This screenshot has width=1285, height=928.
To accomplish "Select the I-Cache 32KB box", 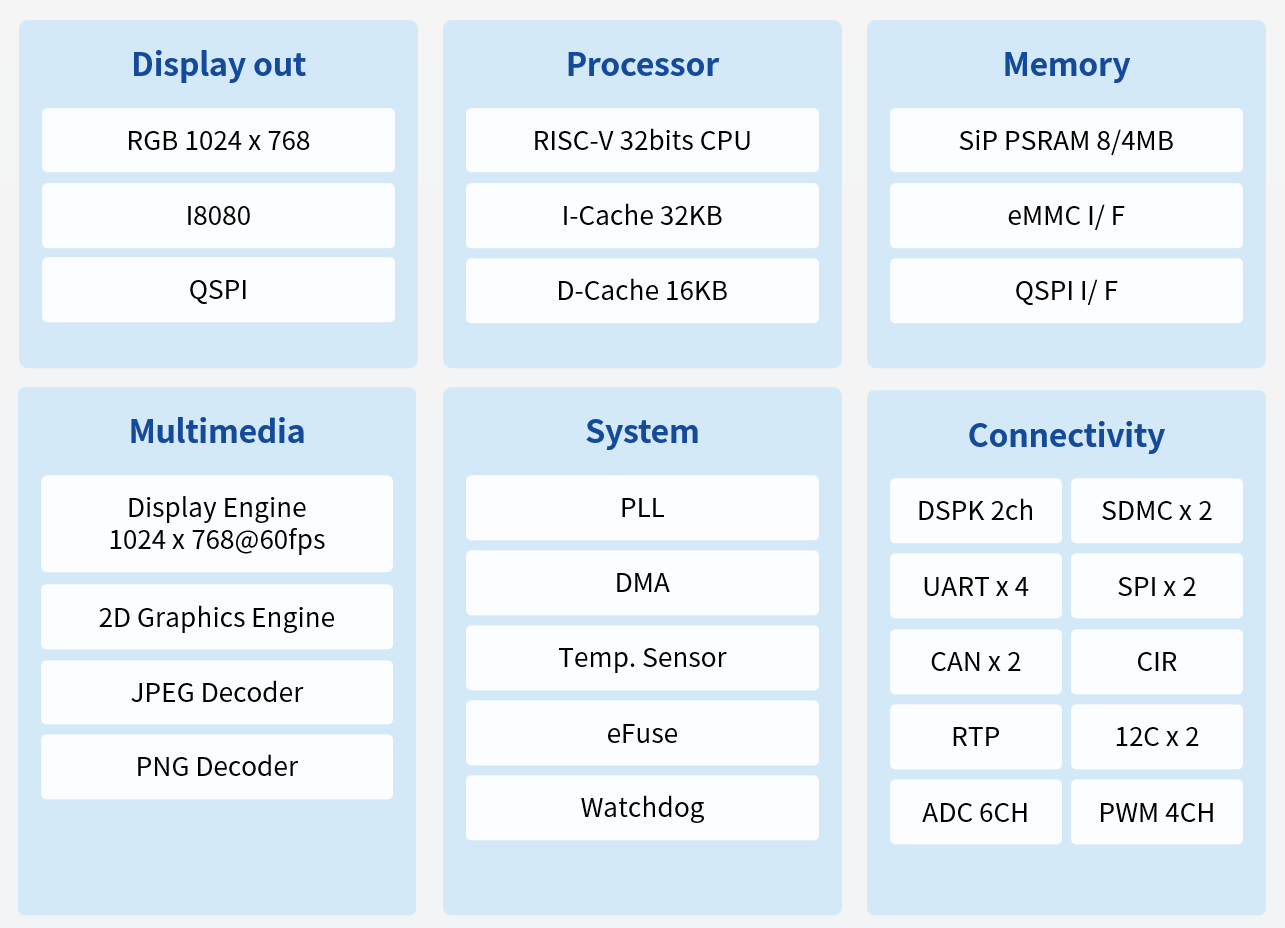I will (x=642, y=215).
